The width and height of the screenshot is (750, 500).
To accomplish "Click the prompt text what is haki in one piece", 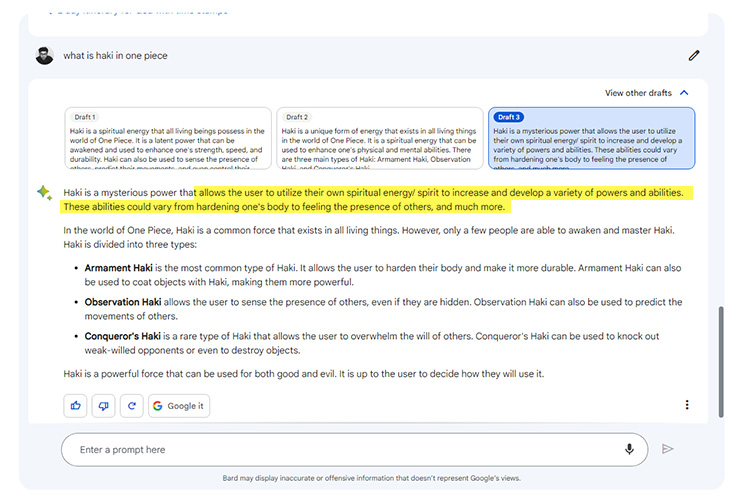I will point(115,56).
